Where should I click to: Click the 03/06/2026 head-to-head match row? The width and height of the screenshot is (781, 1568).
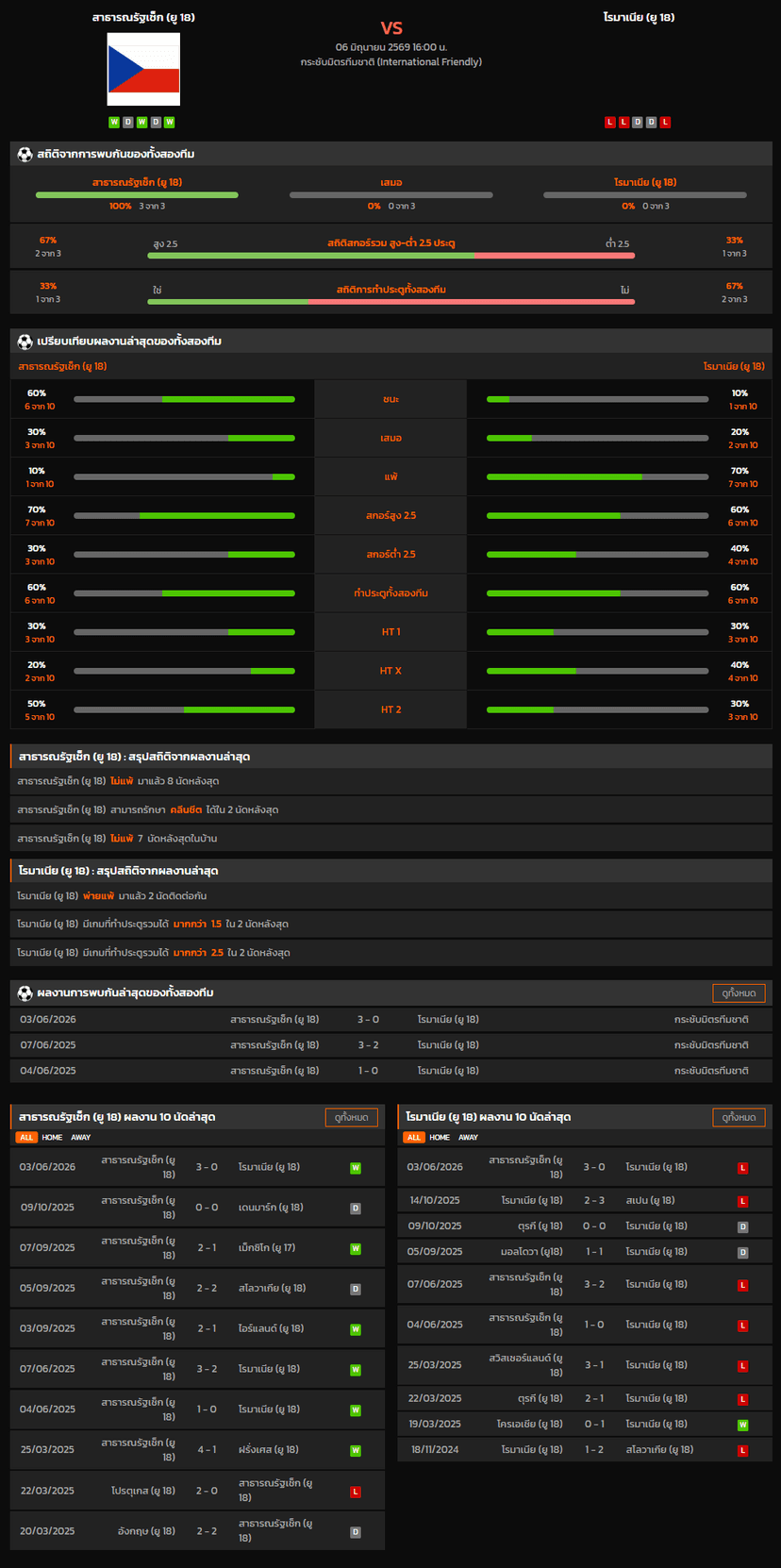pos(390,1020)
